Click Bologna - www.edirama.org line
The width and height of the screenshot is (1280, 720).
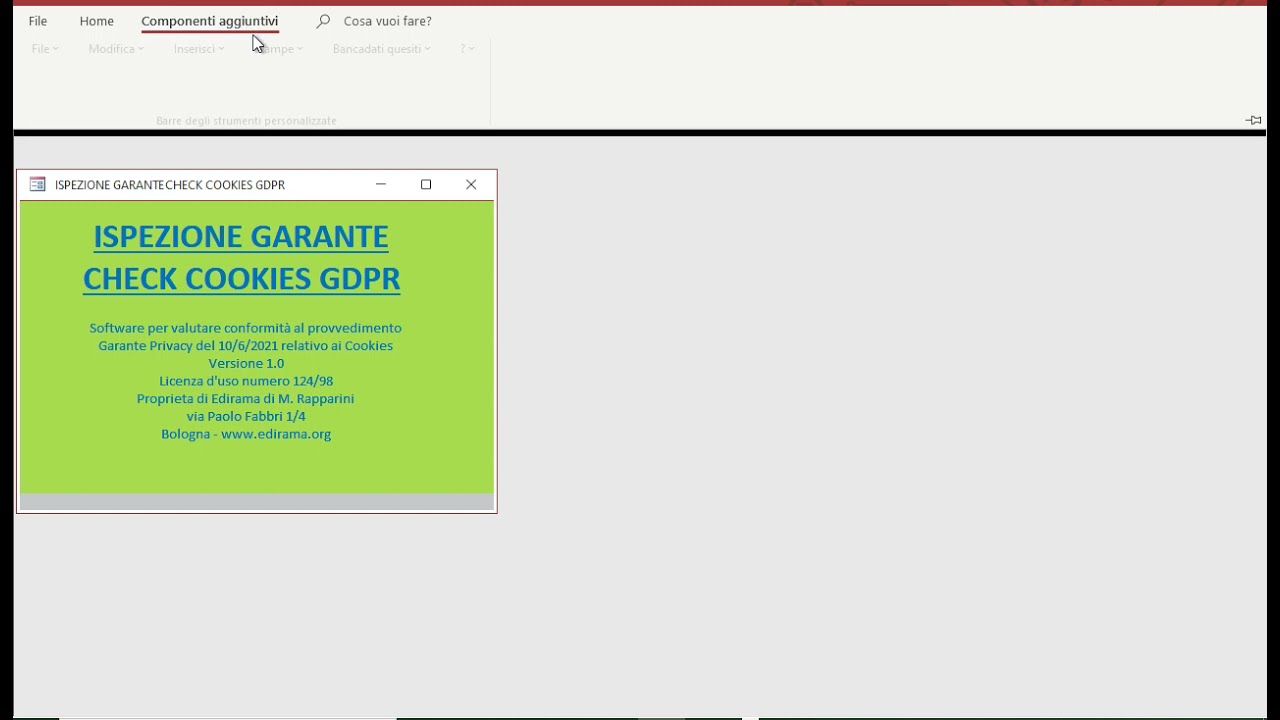246,435
